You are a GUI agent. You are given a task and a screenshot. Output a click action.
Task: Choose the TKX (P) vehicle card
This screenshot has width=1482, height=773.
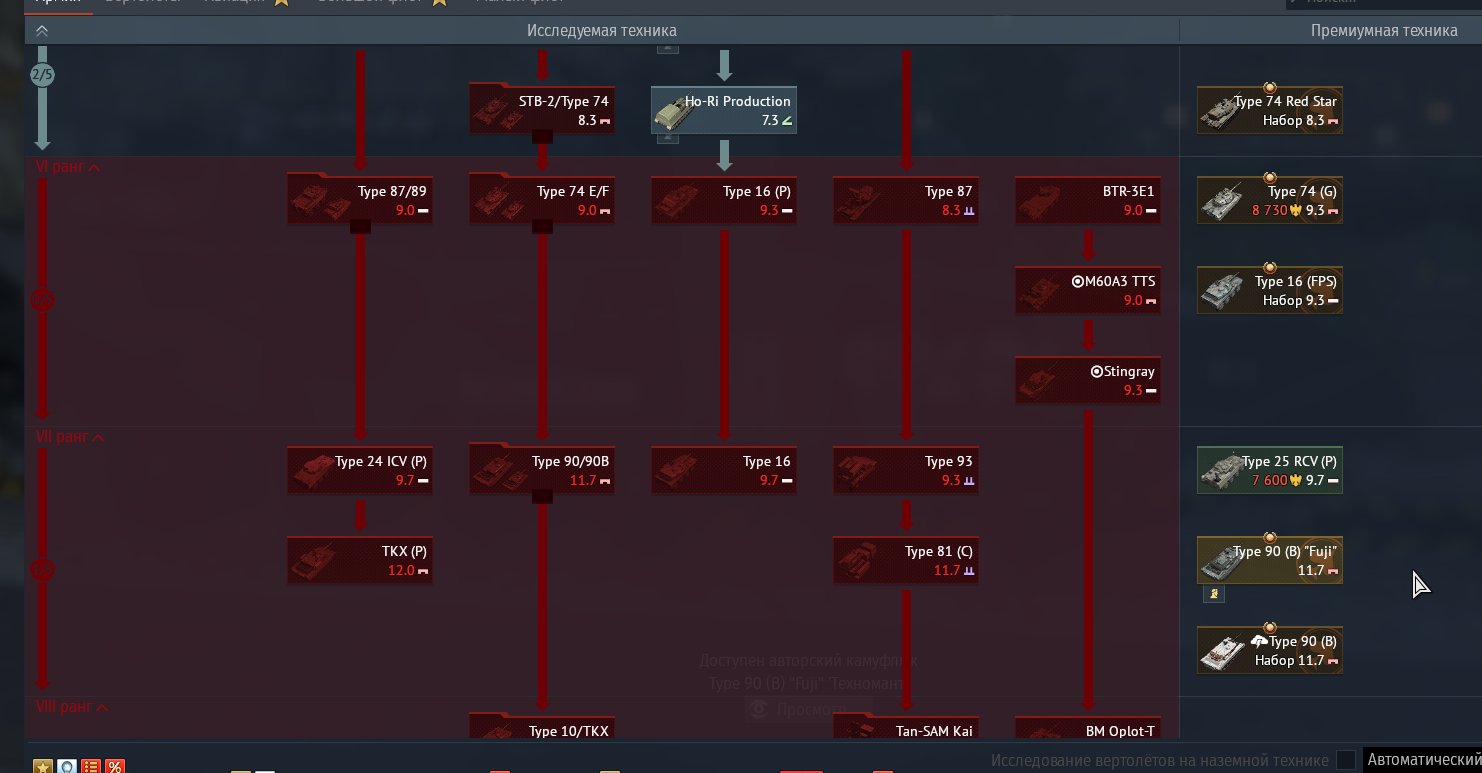[360, 560]
